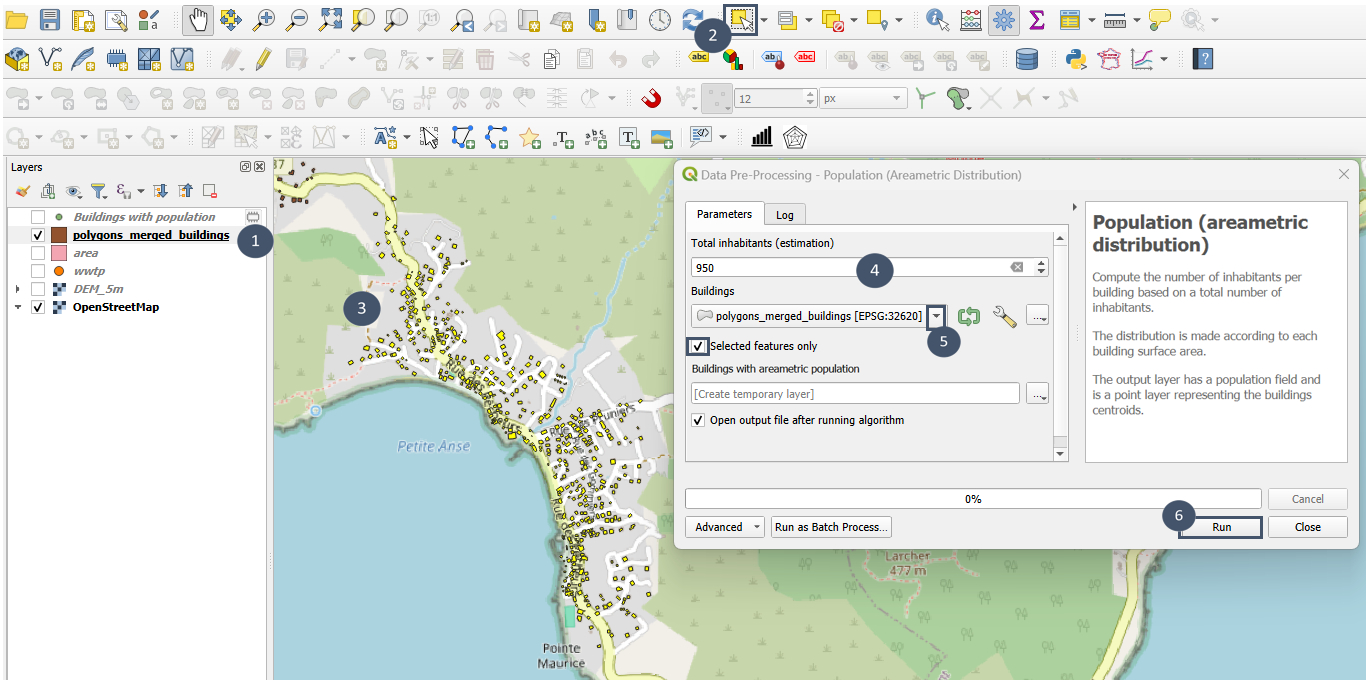Open the Python Console from the toolbar
The image size is (1368, 683).
click(1076, 59)
